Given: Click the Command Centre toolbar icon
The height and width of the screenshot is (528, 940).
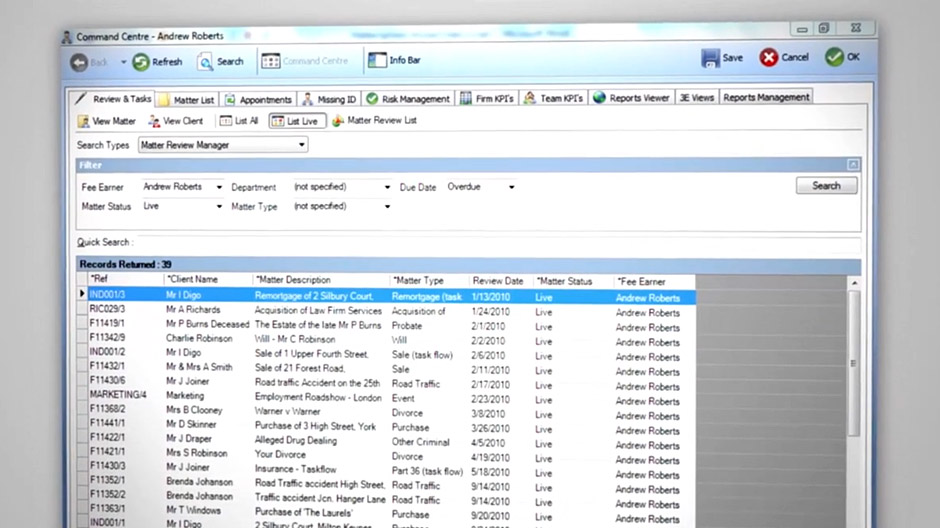Looking at the screenshot, I should pos(270,61).
